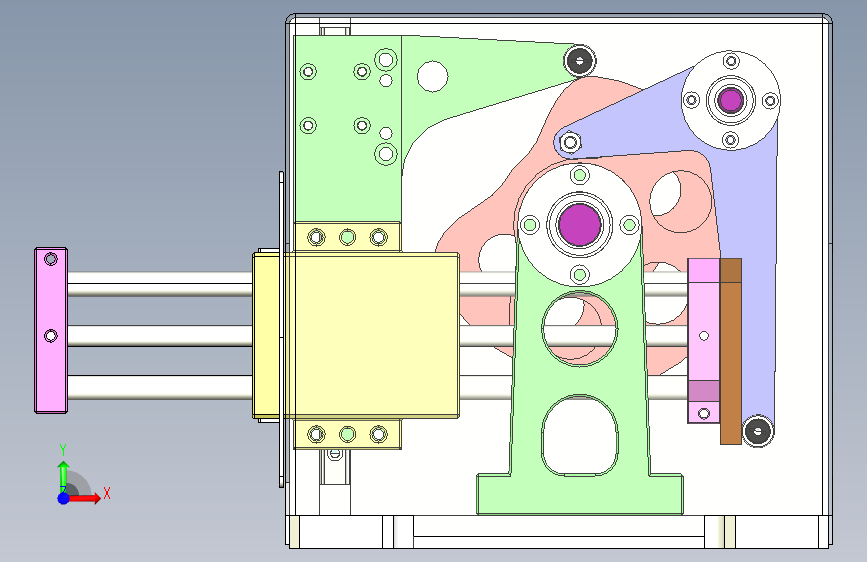Pick the black roller at the blue arm's lower end
The height and width of the screenshot is (562, 867).
[x=758, y=431]
